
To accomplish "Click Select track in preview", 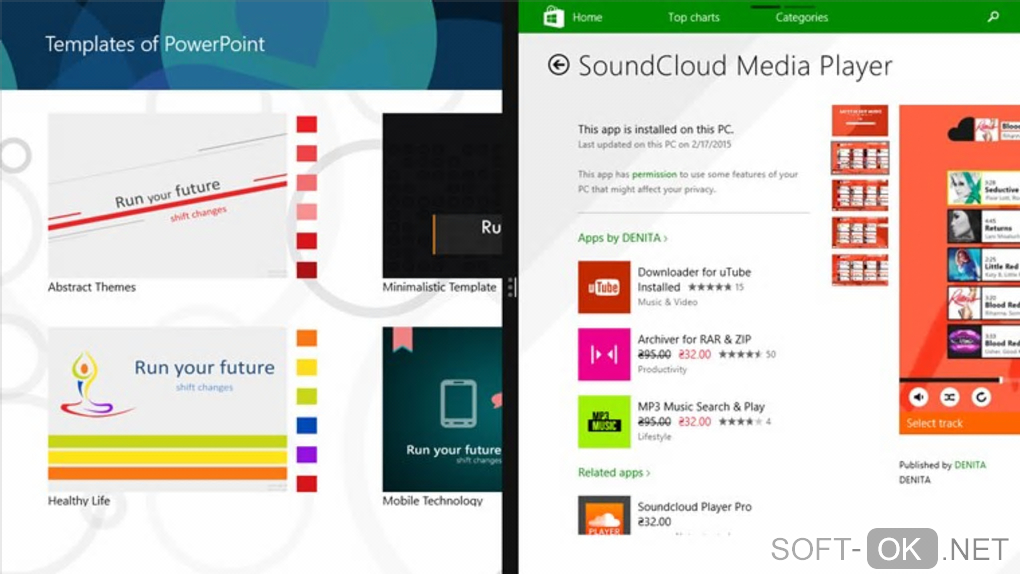I will (x=934, y=423).
